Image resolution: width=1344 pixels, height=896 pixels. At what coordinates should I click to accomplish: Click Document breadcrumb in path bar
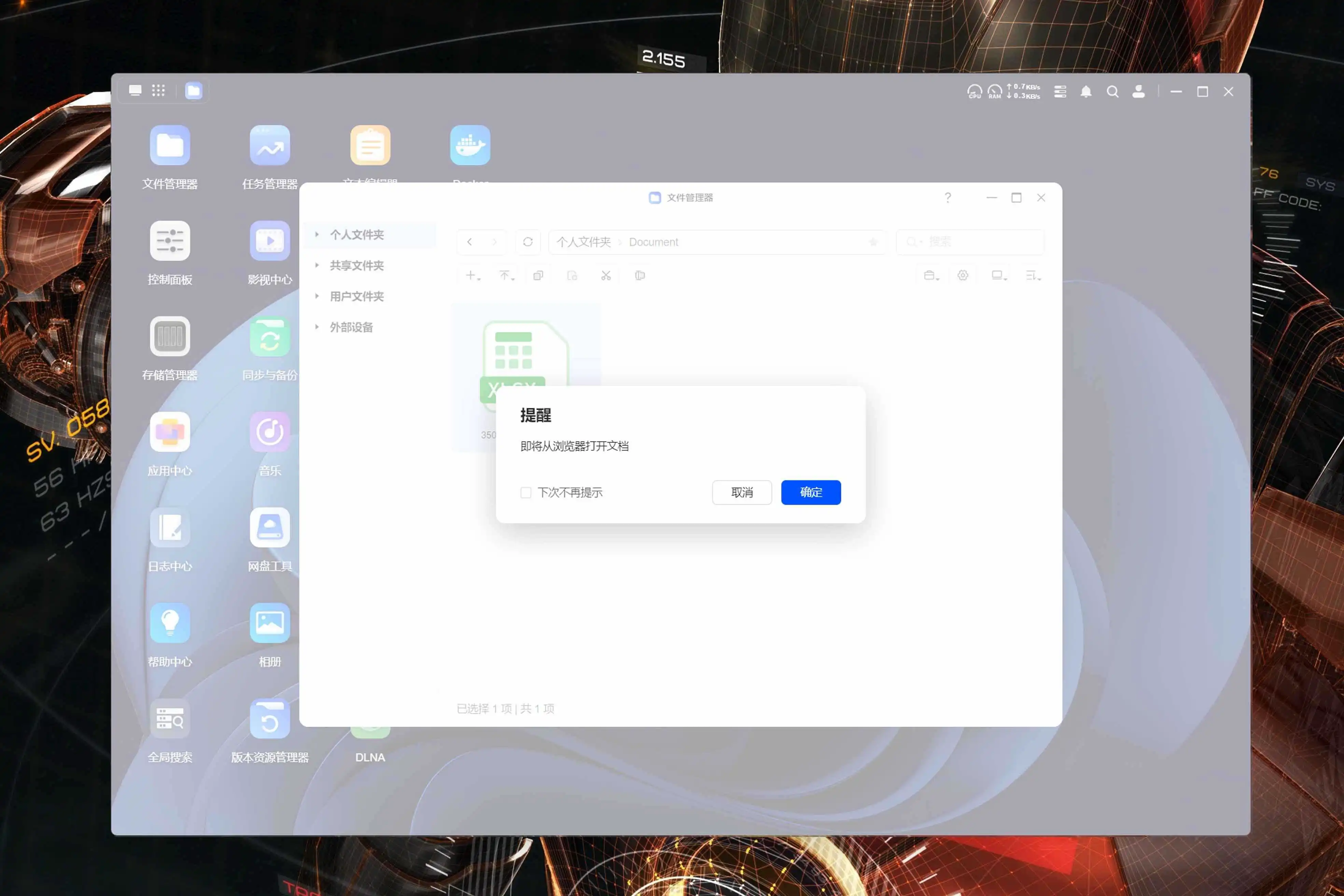[653, 242]
